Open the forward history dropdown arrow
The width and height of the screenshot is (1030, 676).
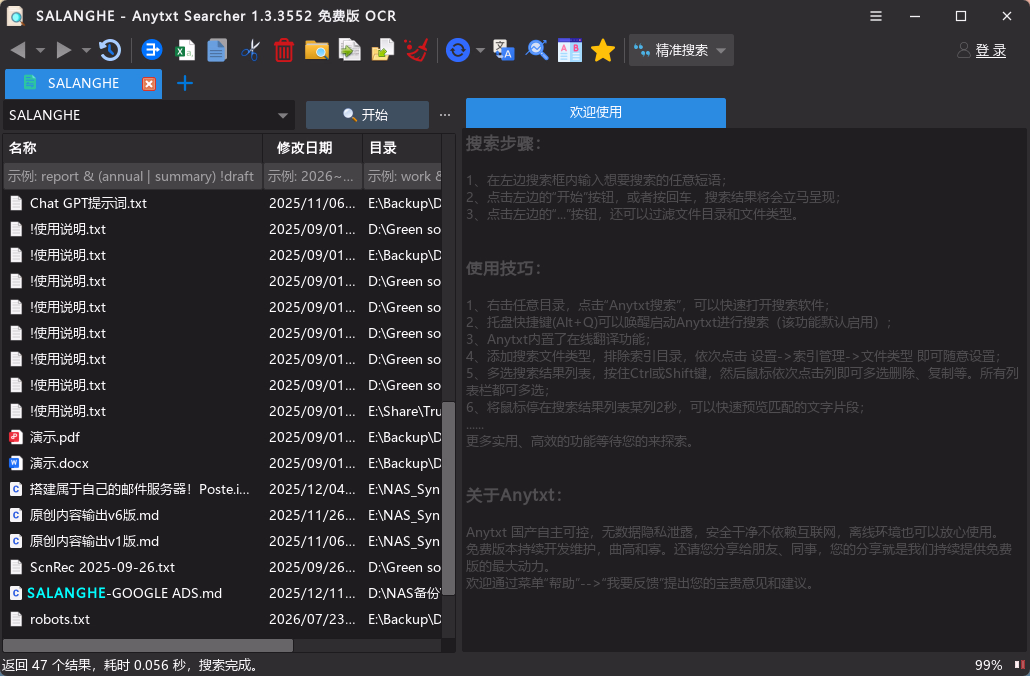click(86, 50)
